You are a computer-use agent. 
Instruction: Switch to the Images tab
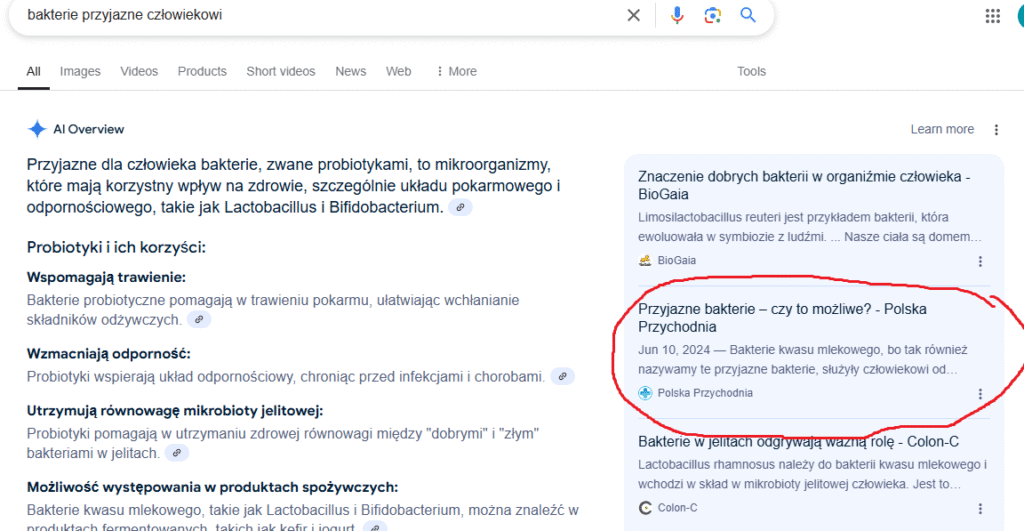[x=80, y=71]
